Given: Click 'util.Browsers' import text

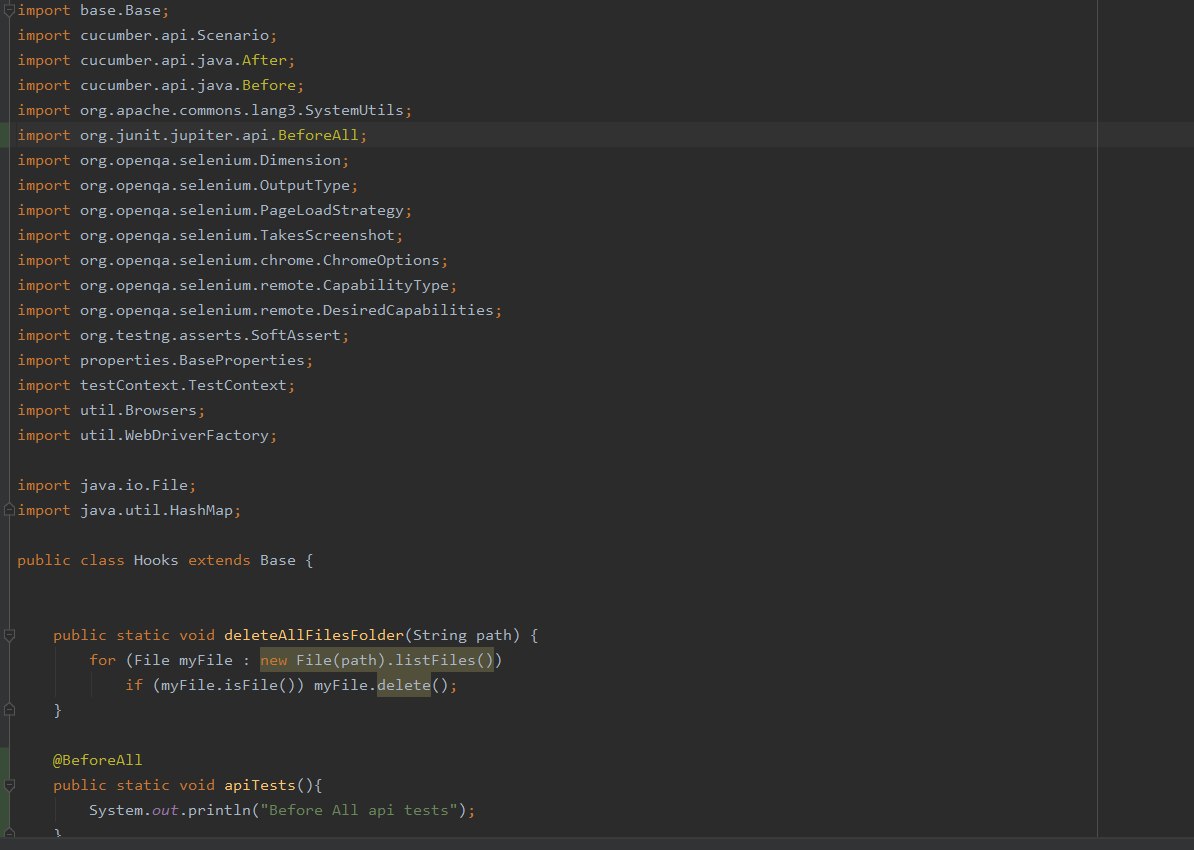Looking at the screenshot, I should coord(139,410).
